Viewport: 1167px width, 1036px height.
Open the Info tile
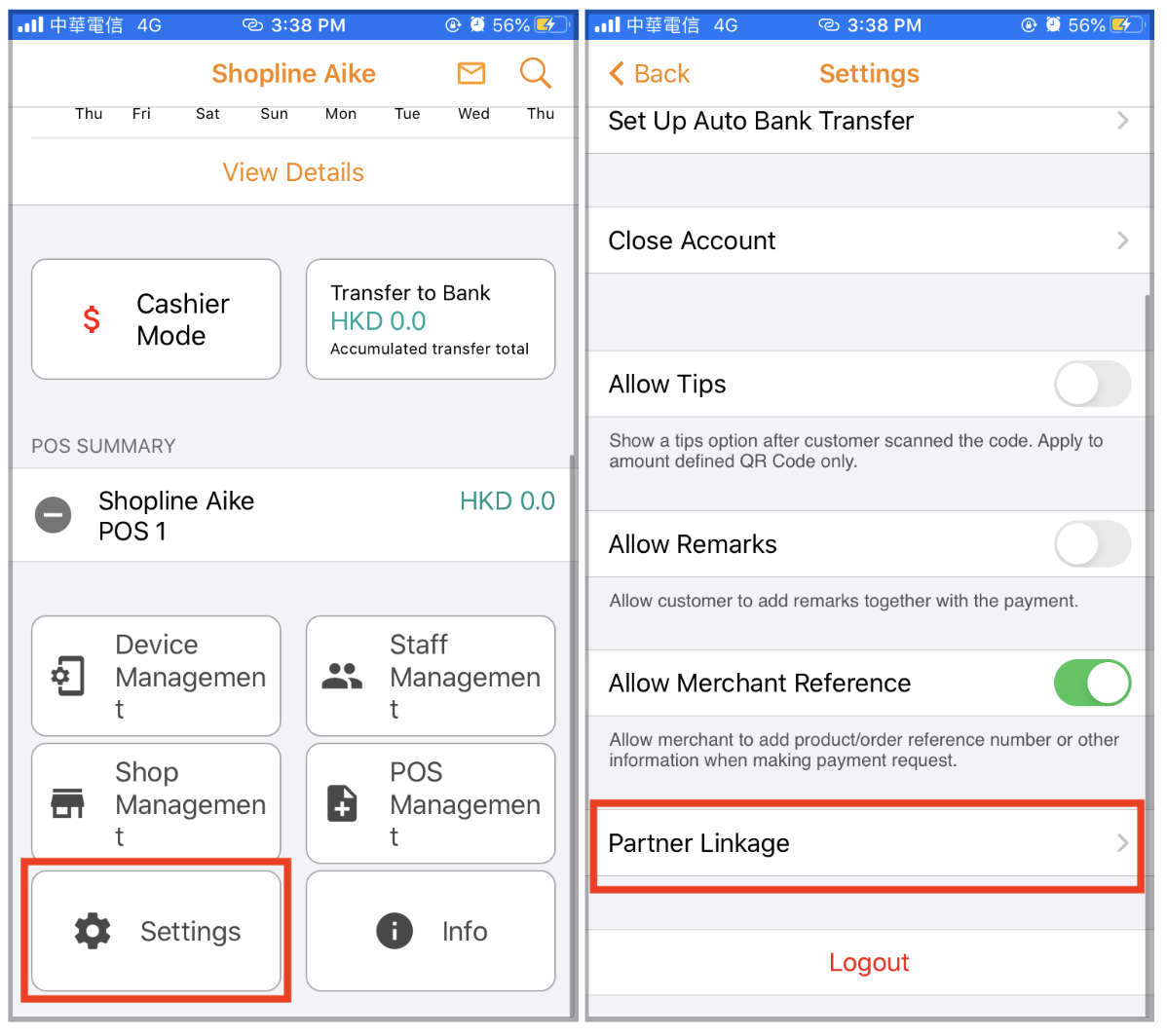[x=431, y=931]
